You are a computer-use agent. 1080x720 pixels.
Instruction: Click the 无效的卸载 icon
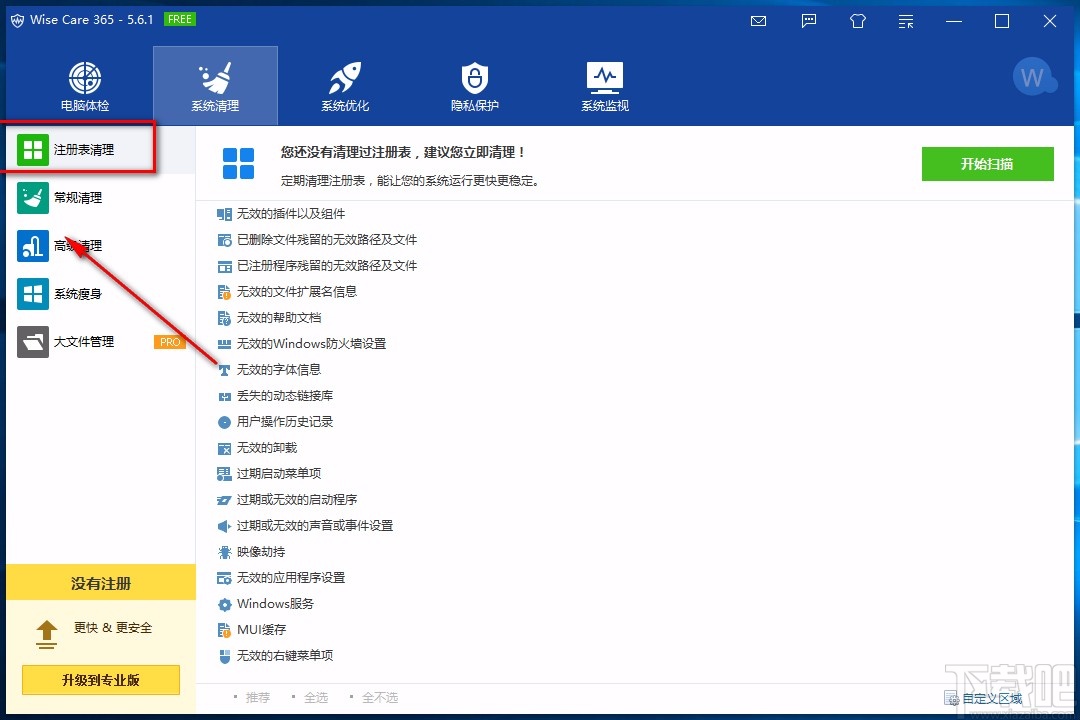[224, 449]
